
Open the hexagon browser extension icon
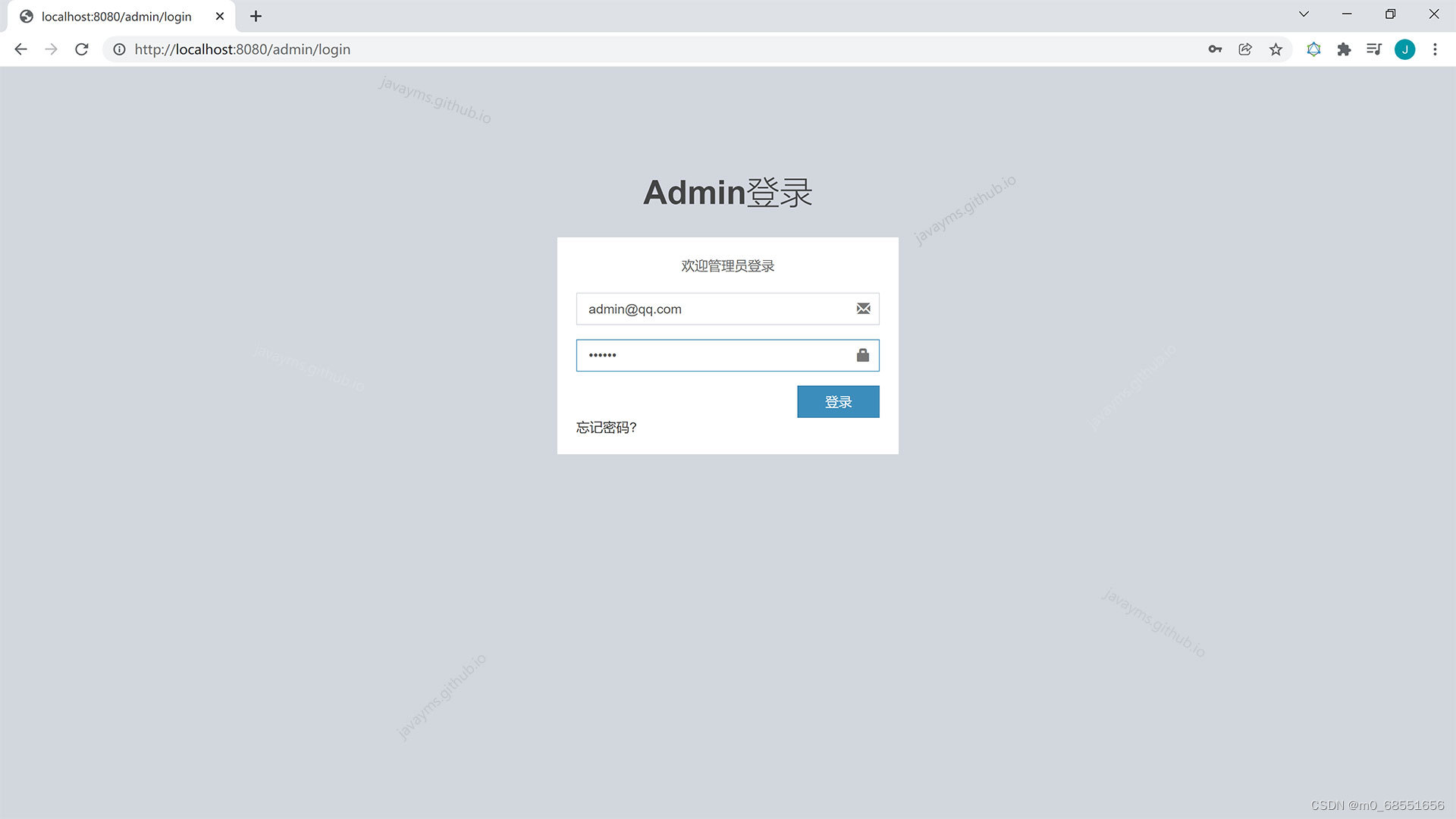(1313, 49)
